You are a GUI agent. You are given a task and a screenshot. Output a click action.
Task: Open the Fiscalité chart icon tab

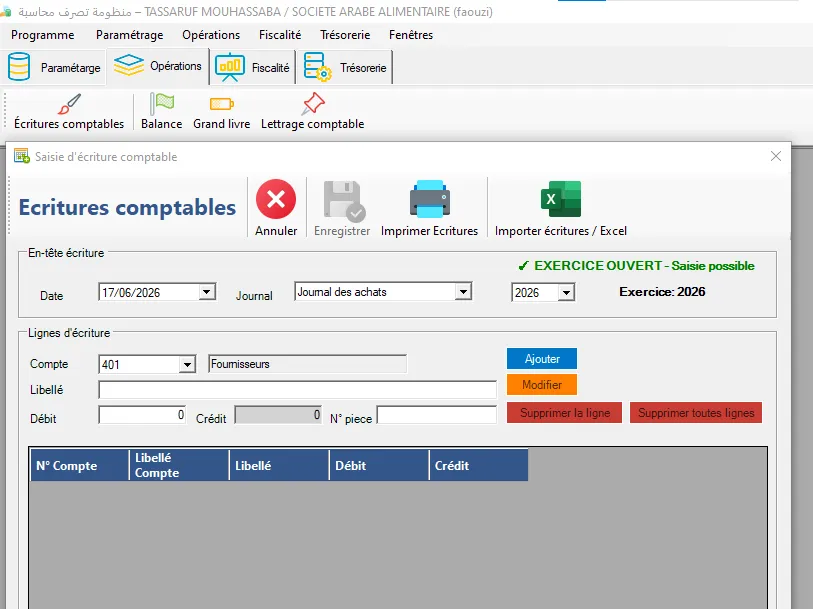[253, 67]
